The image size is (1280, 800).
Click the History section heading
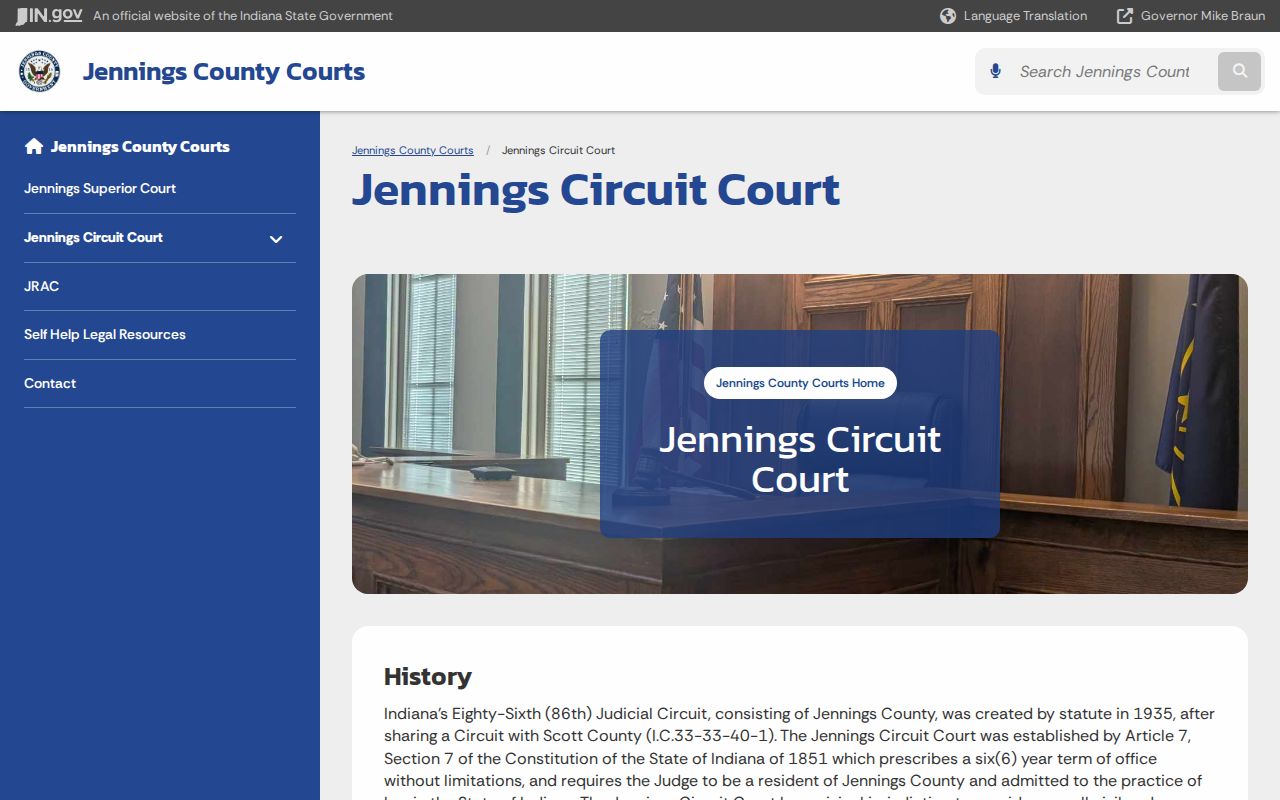click(x=428, y=676)
